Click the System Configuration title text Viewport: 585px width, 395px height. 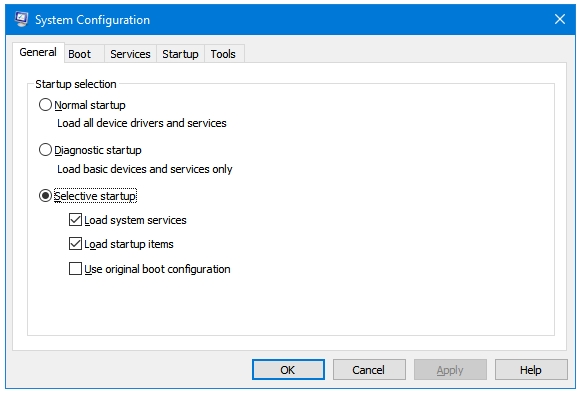coord(93,20)
